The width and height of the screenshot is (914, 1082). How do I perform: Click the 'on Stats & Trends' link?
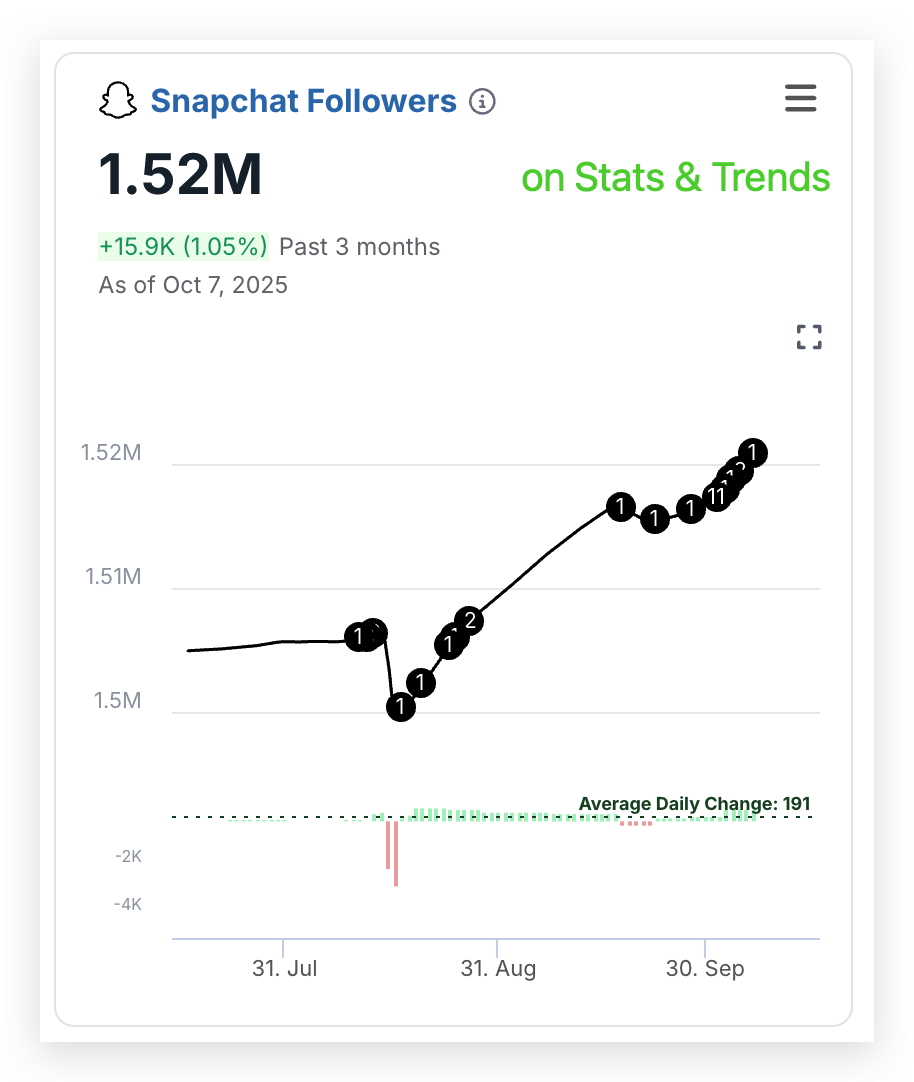coord(676,178)
